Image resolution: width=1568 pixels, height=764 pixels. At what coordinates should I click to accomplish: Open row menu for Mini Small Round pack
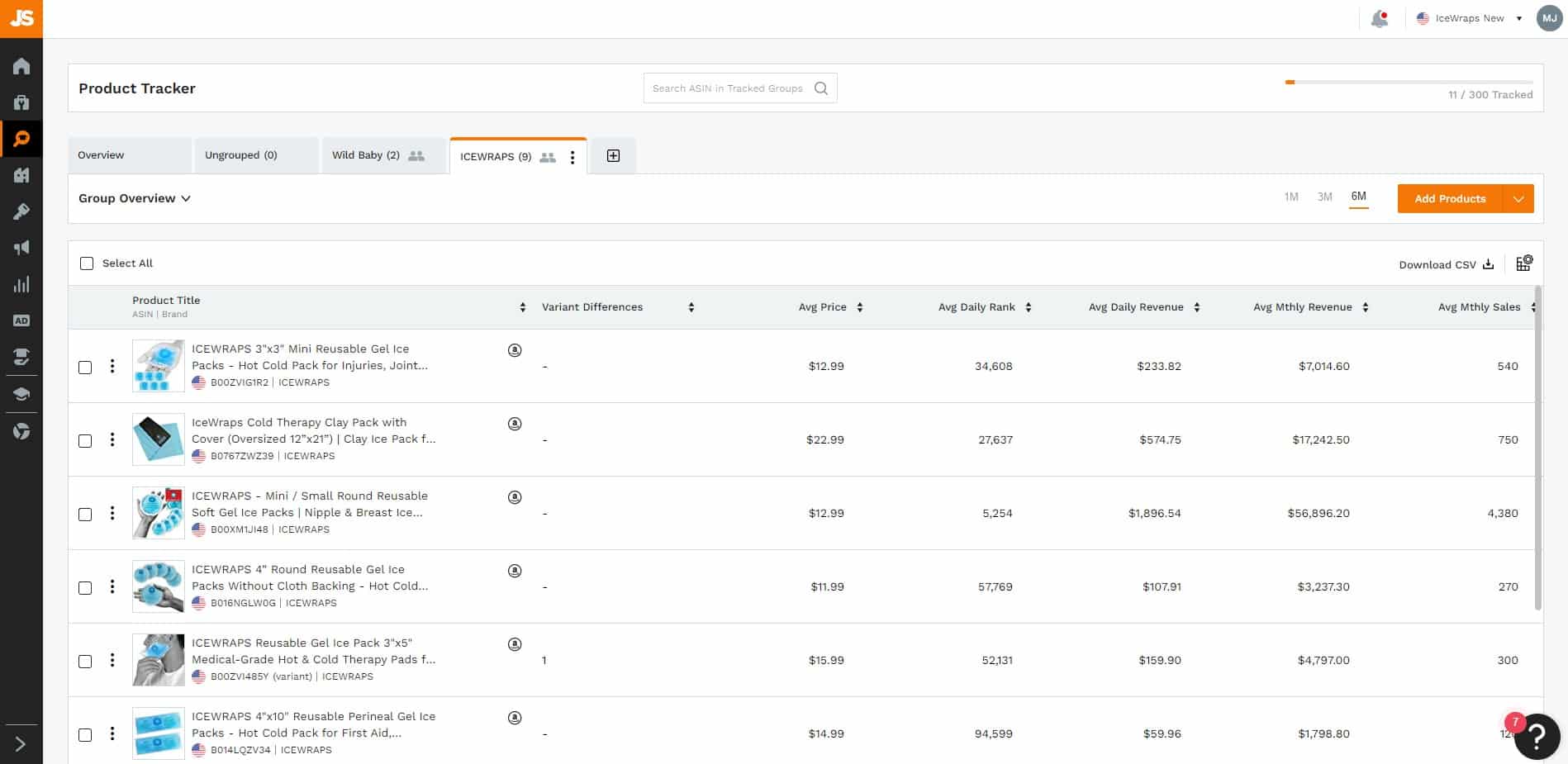(112, 513)
